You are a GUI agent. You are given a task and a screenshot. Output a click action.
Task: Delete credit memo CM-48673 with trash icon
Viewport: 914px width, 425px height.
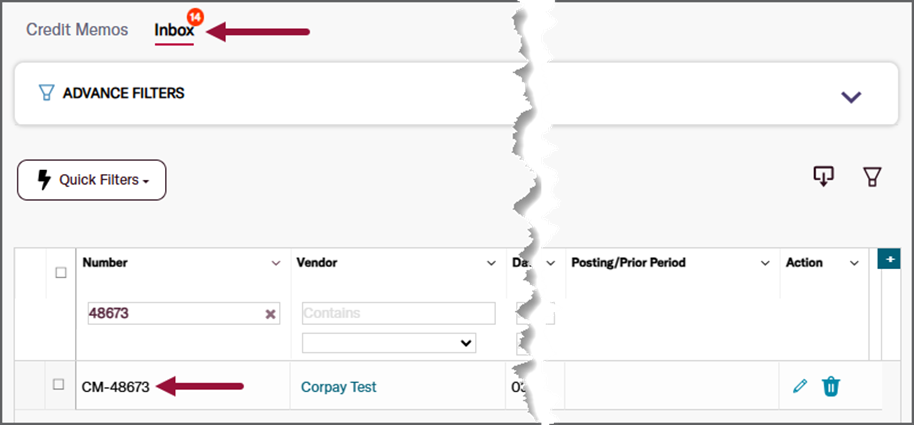pos(831,386)
